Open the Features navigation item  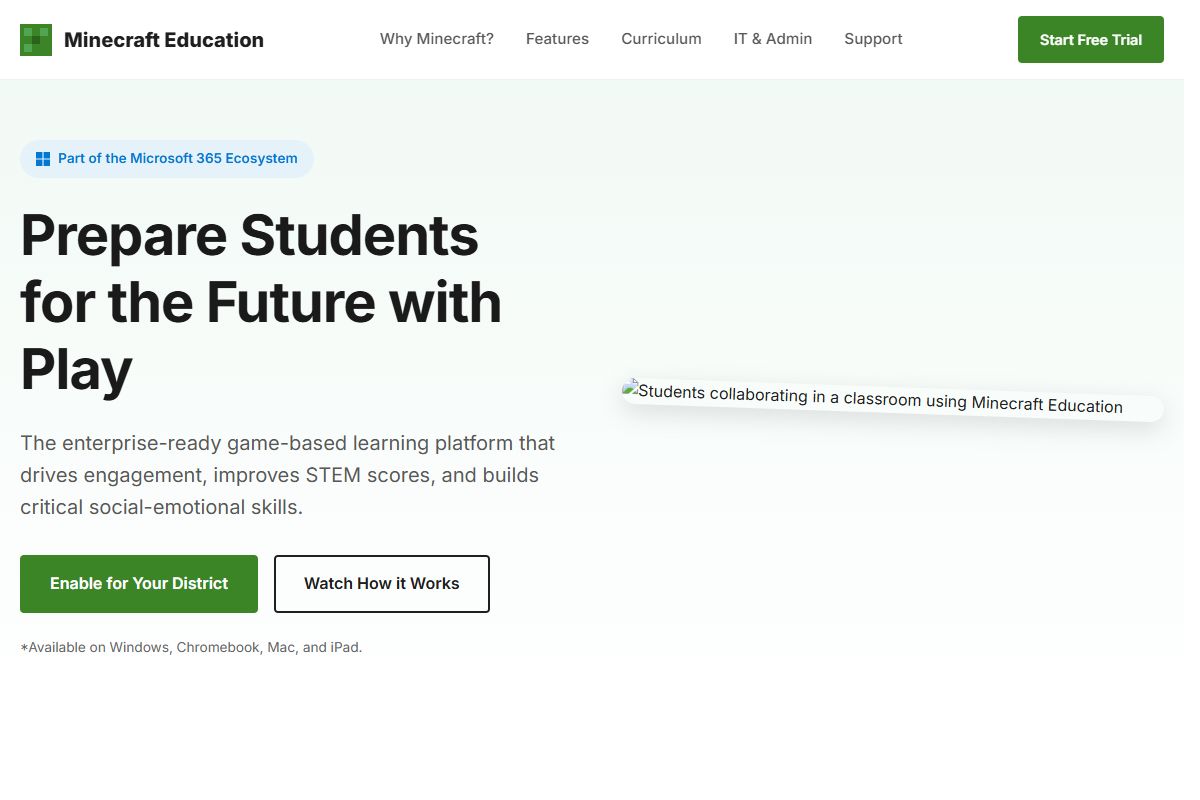pos(557,39)
